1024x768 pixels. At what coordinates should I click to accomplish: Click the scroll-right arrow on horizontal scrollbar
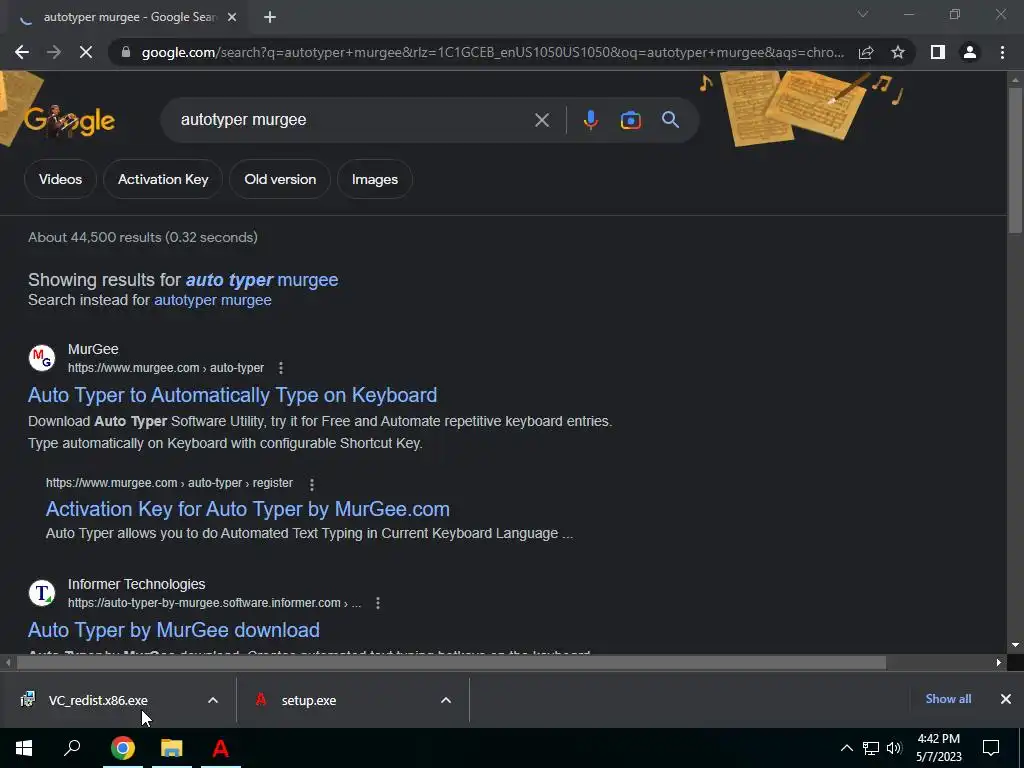coord(999,663)
